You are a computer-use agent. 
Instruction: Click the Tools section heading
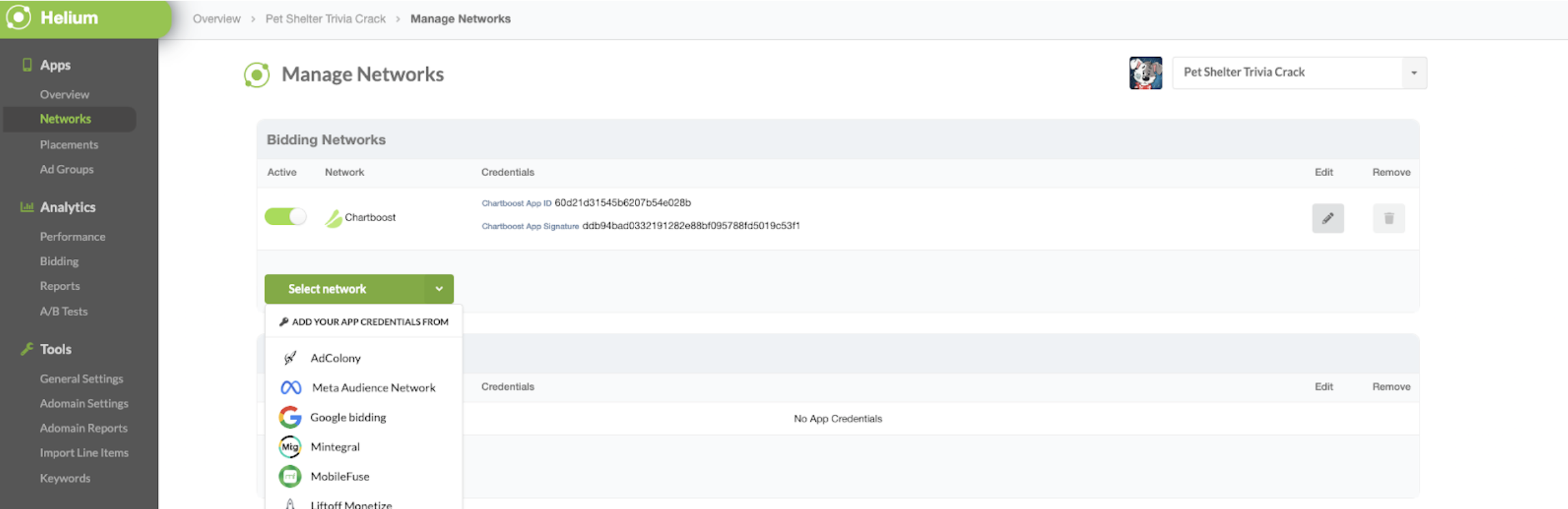pyautogui.click(x=56, y=349)
